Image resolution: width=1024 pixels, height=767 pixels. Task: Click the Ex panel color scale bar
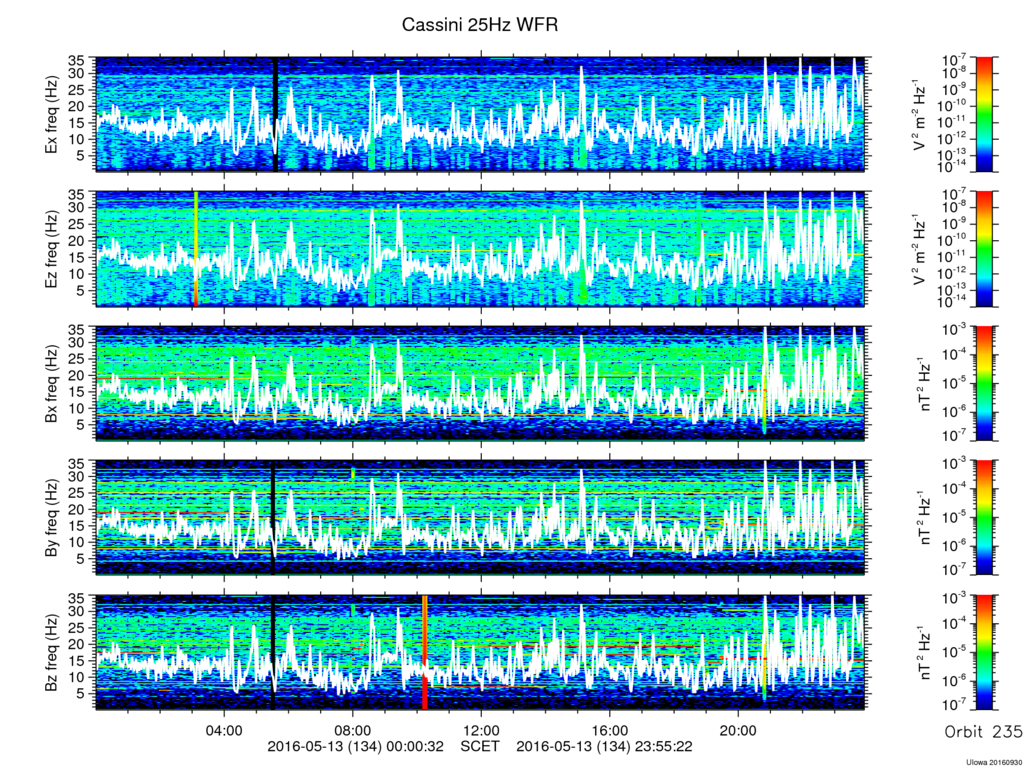click(984, 114)
